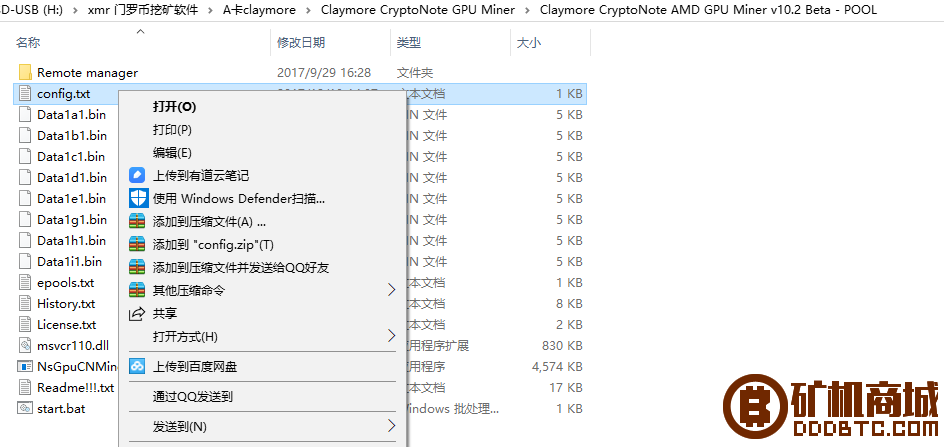Click the NsGpuCNMiner application icon
The height and width of the screenshot is (447, 944).
click(25, 366)
